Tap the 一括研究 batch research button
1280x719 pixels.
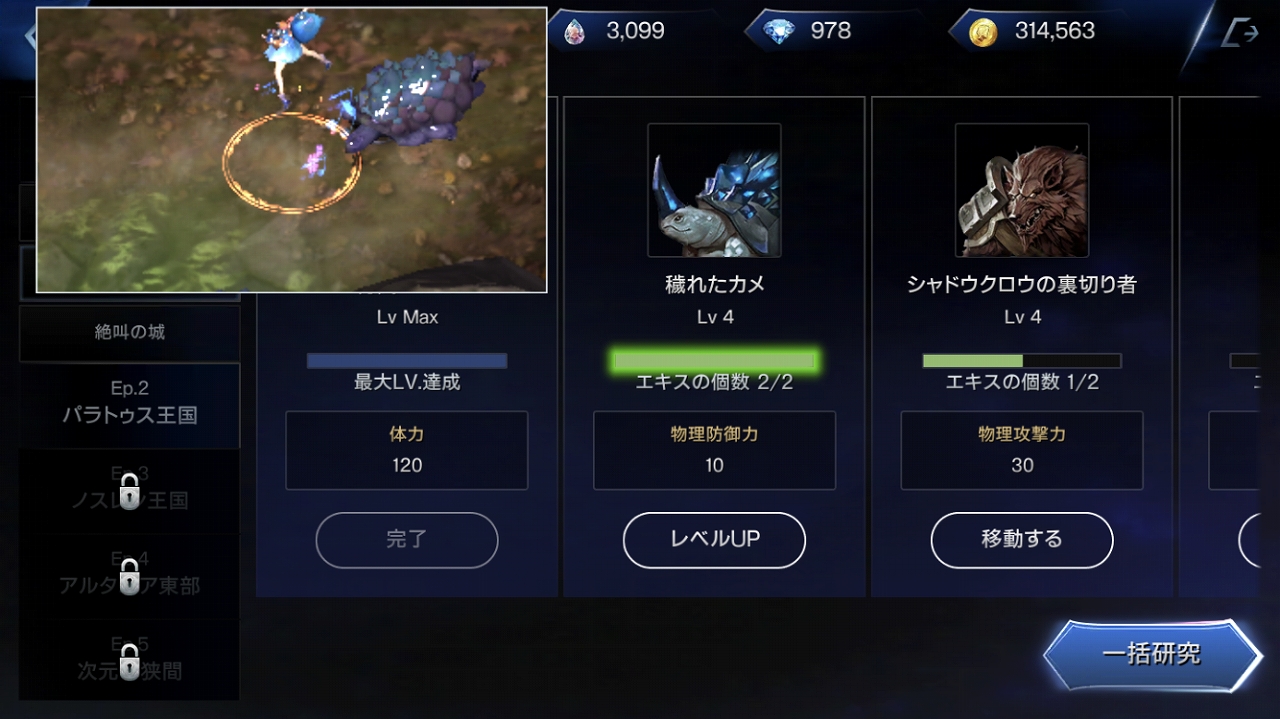pyautogui.click(x=1152, y=656)
